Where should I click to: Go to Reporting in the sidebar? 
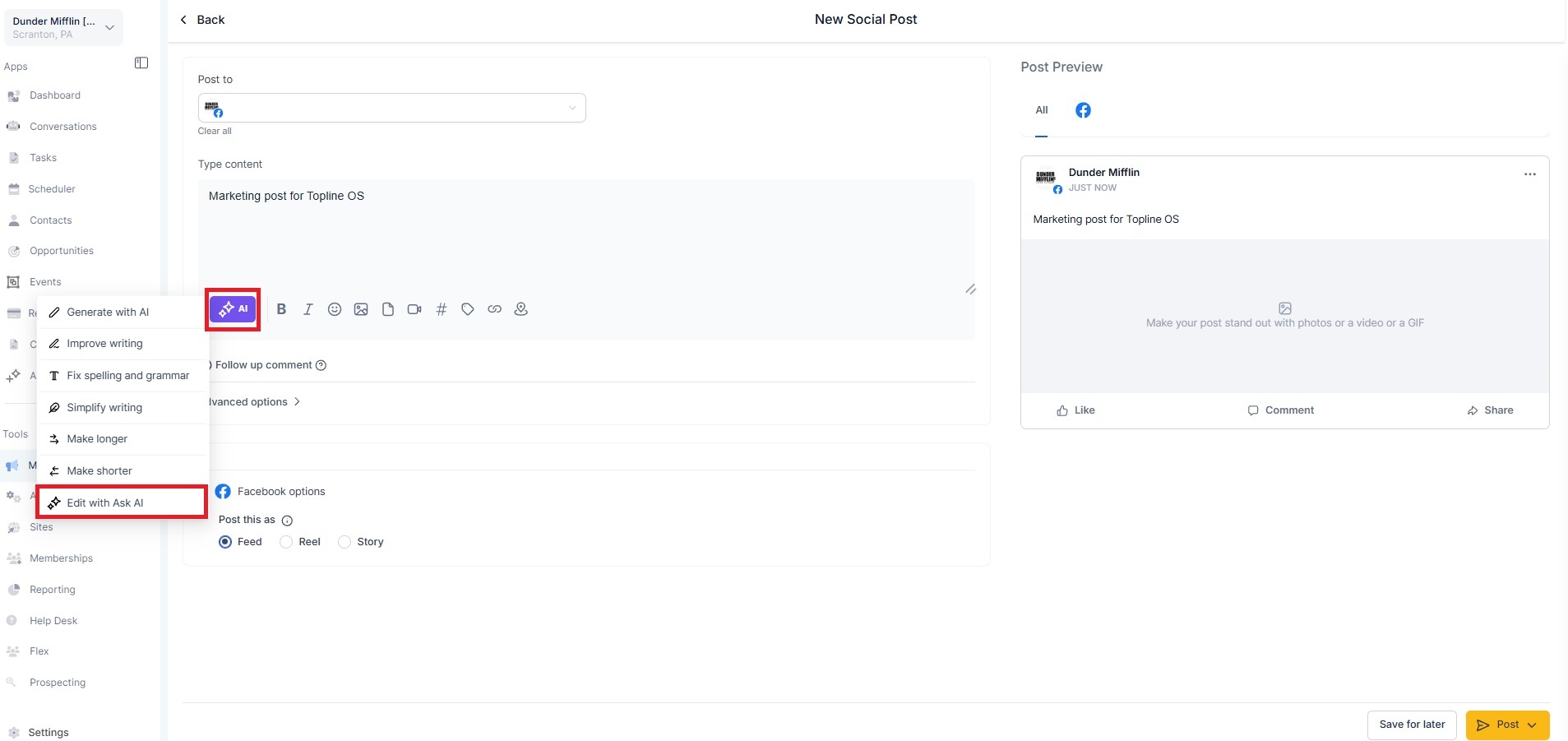tap(53, 590)
